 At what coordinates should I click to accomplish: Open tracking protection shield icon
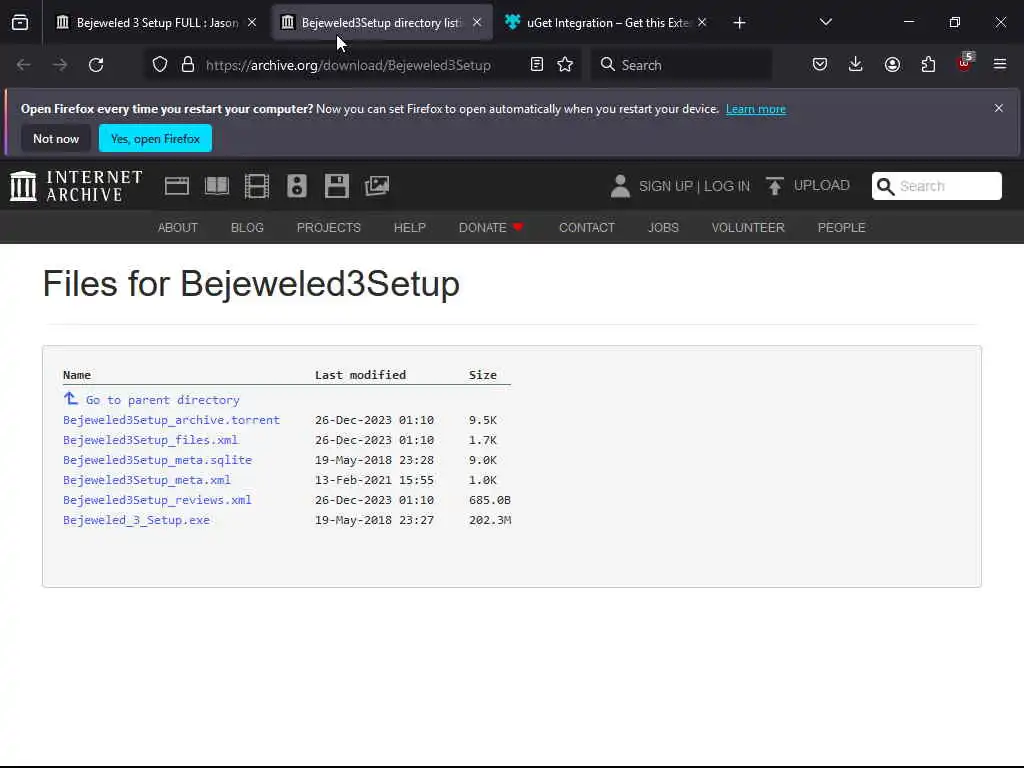point(160,65)
